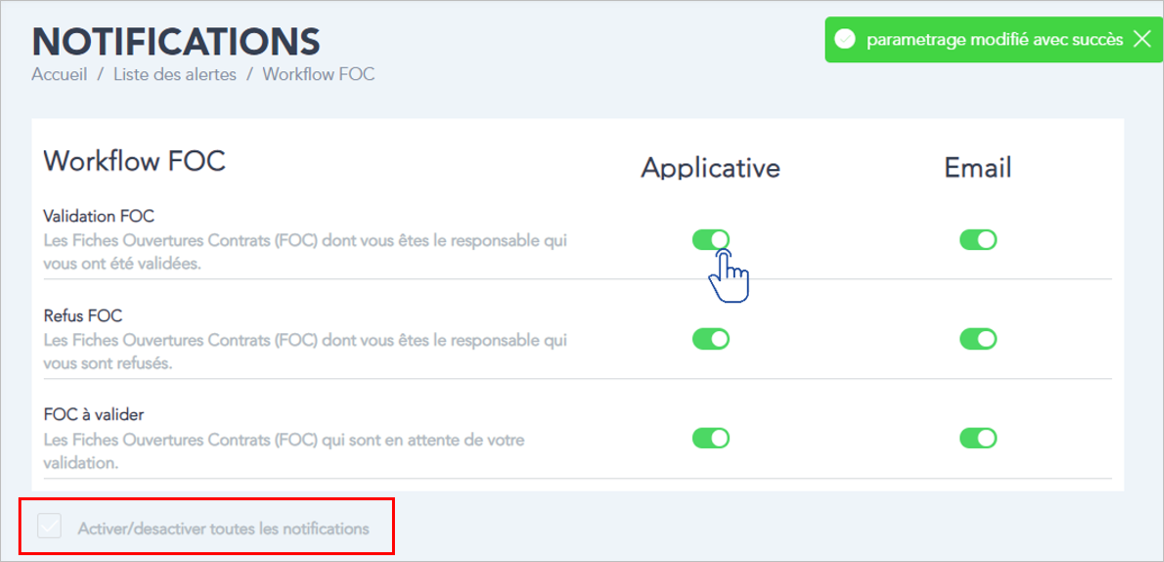
Task: Select the Refus FOC row label
Action: coord(82,316)
